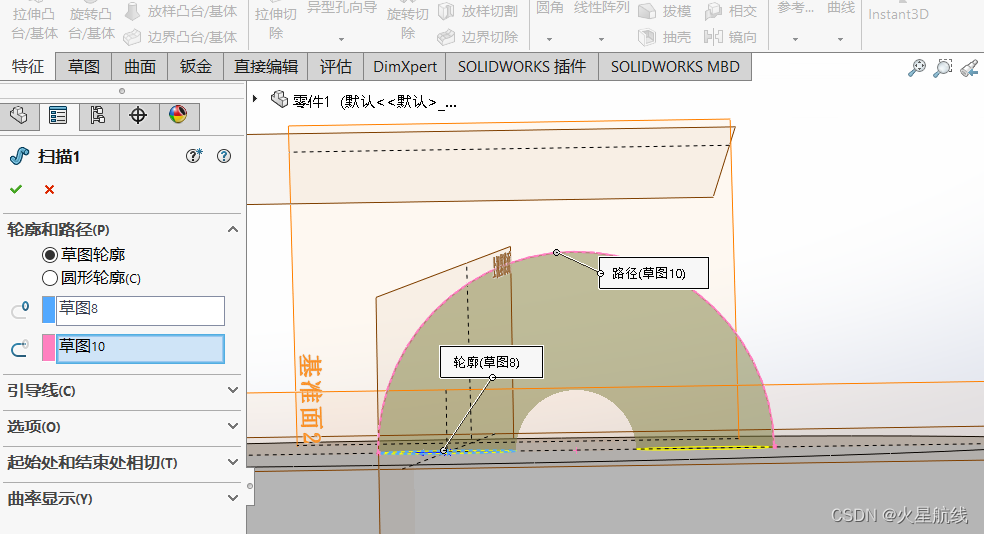
Task: Open the 曲线 dropdown arrow
Action: (840, 40)
